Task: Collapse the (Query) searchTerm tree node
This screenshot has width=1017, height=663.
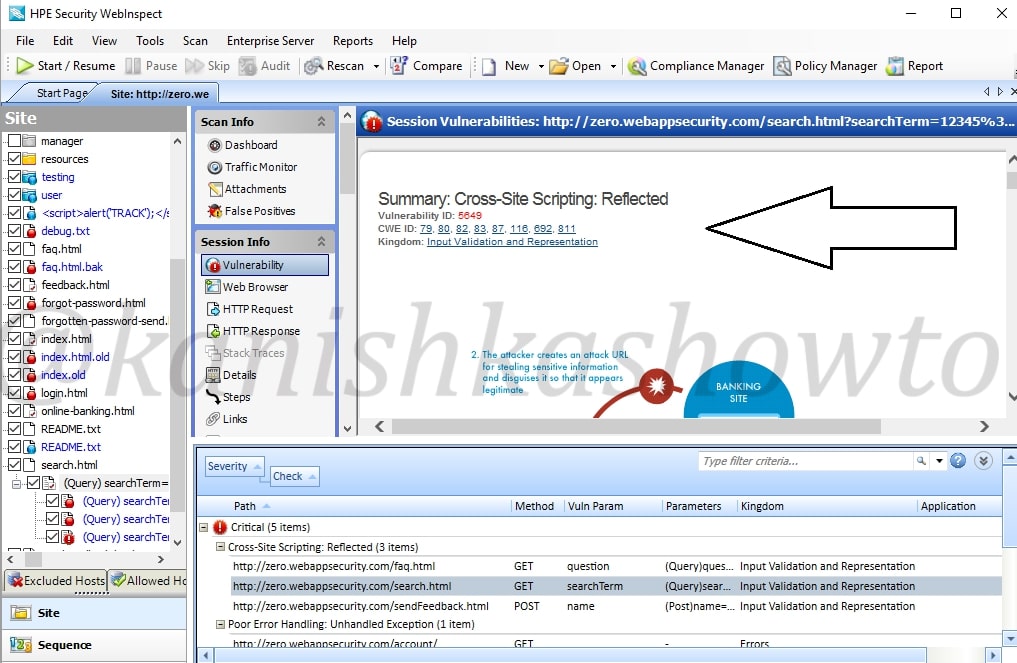Action: click(x=16, y=483)
